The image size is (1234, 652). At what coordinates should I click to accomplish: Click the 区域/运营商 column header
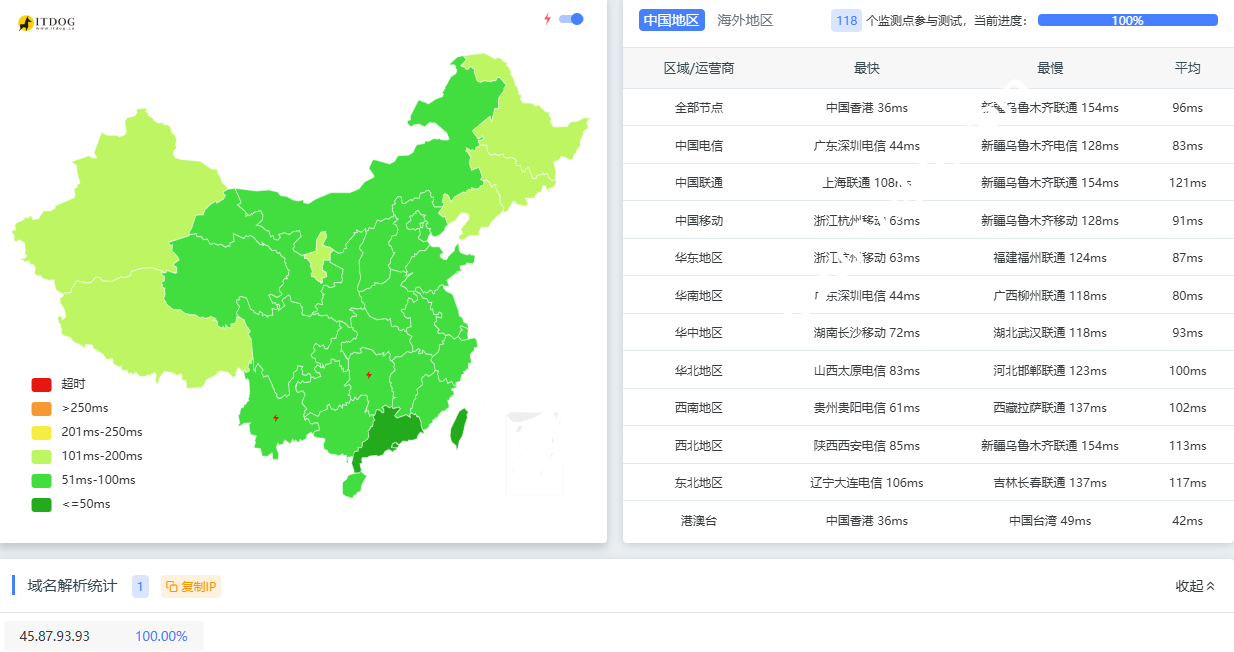[699, 68]
